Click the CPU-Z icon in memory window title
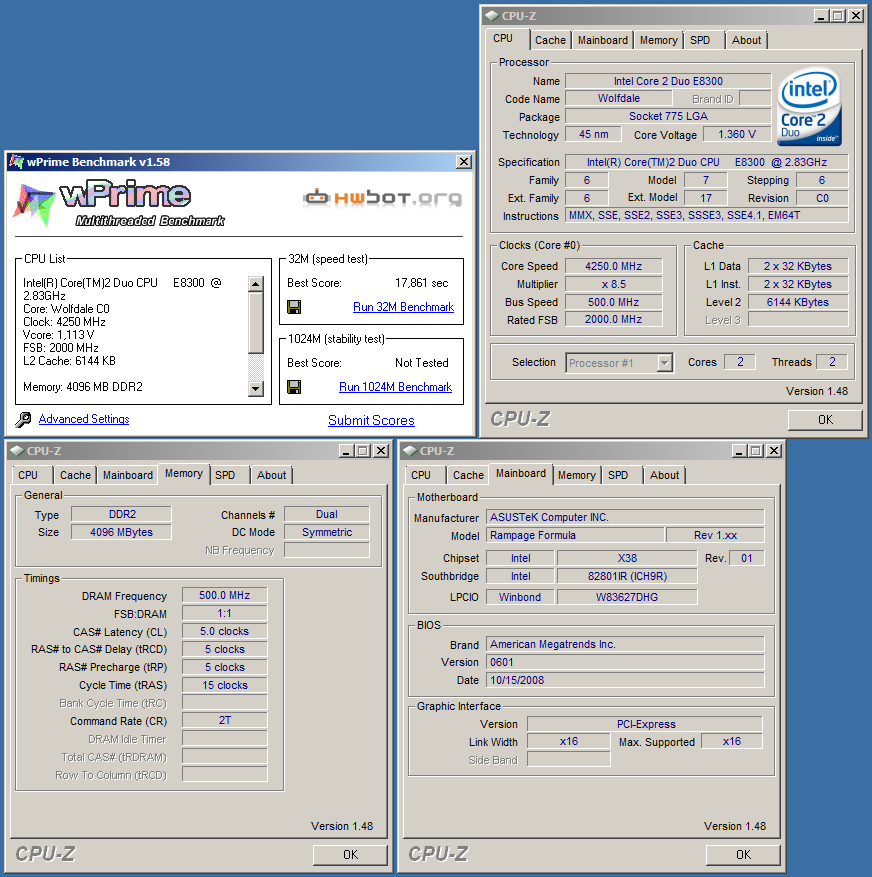This screenshot has width=872, height=877. (17, 451)
